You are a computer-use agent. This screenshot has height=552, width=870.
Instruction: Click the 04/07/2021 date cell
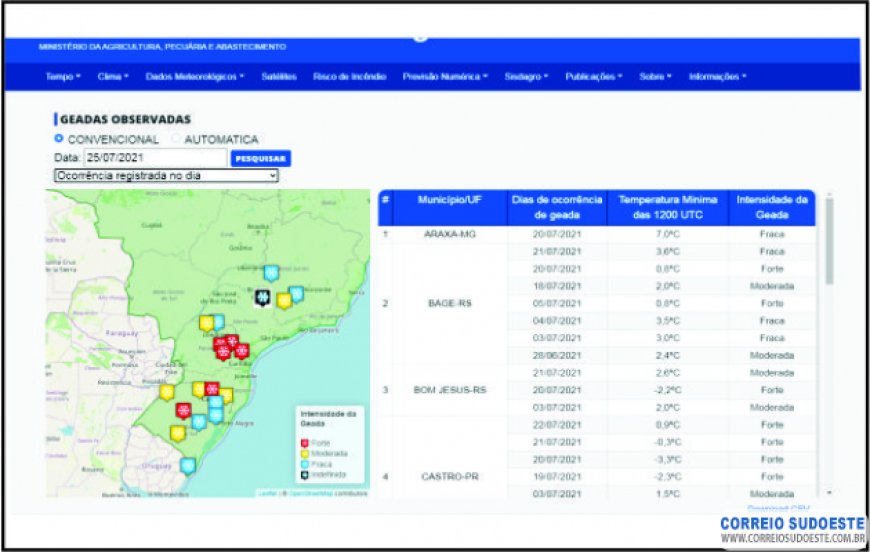pyautogui.click(x=557, y=321)
